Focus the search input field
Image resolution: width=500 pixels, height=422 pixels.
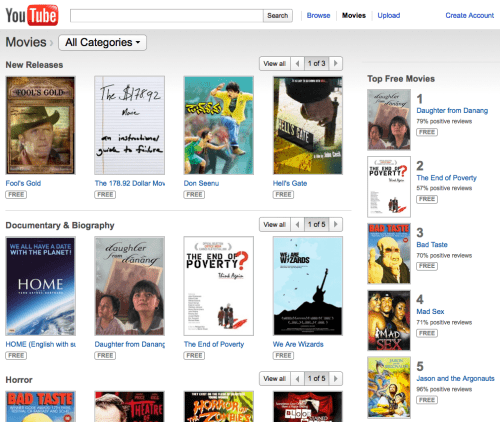[166, 16]
